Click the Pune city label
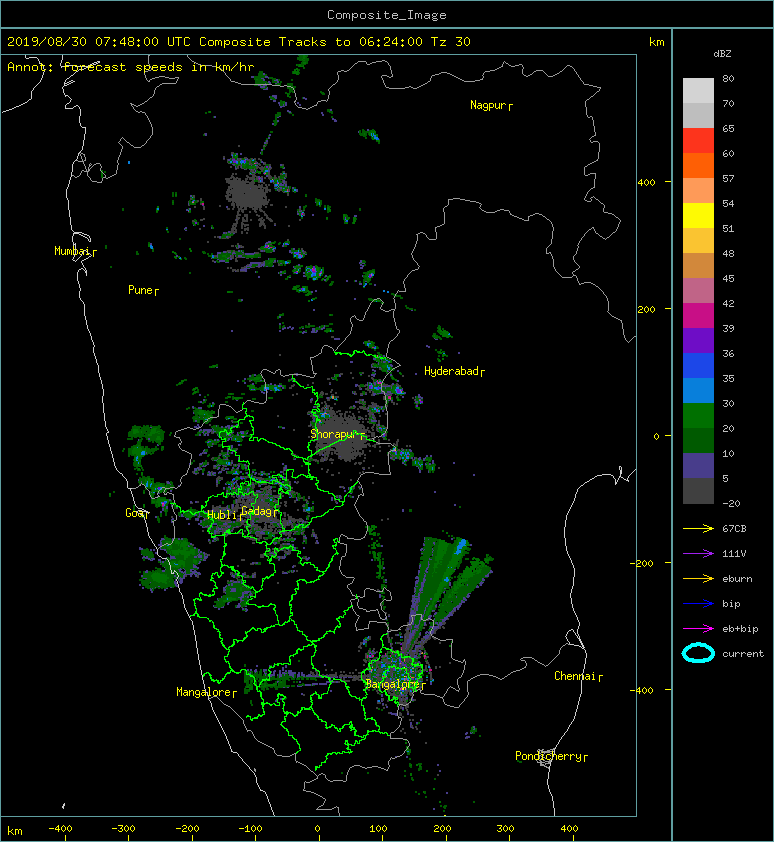774x842 pixels. click(140, 290)
